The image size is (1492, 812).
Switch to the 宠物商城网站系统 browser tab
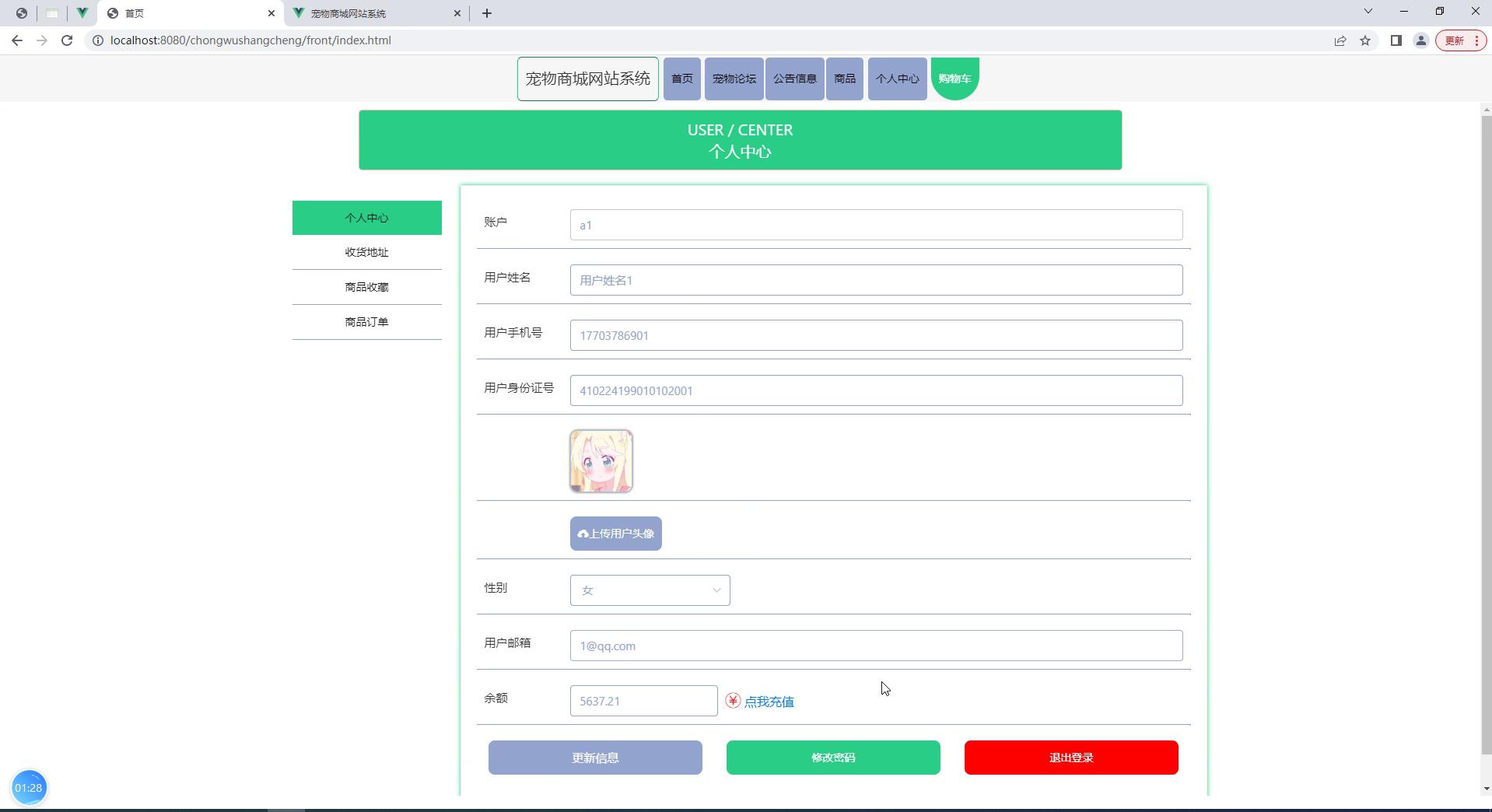377,13
